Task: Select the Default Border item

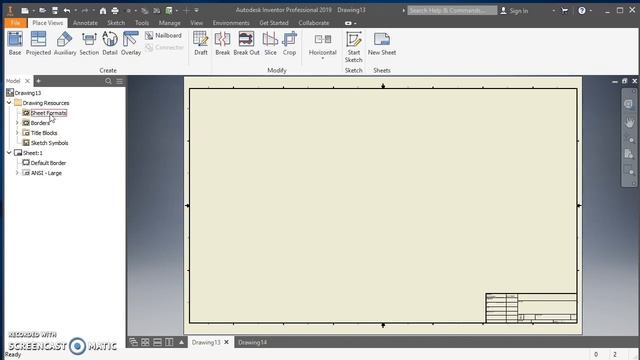Action: pos(48,163)
